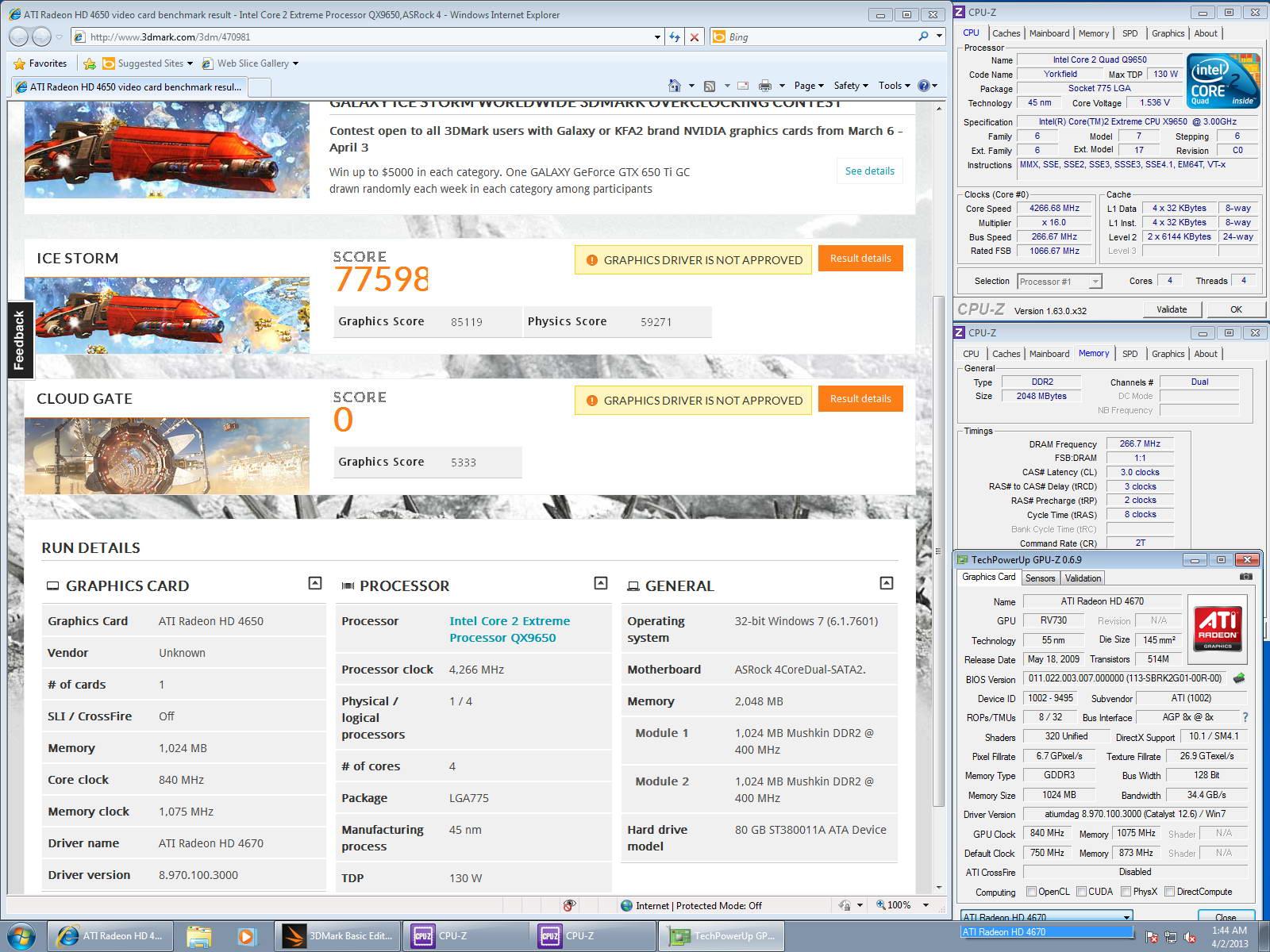Click the ATI Radeon logo in GPU-Z
The width and height of the screenshot is (1270, 952).
(x=1218, y=628)
